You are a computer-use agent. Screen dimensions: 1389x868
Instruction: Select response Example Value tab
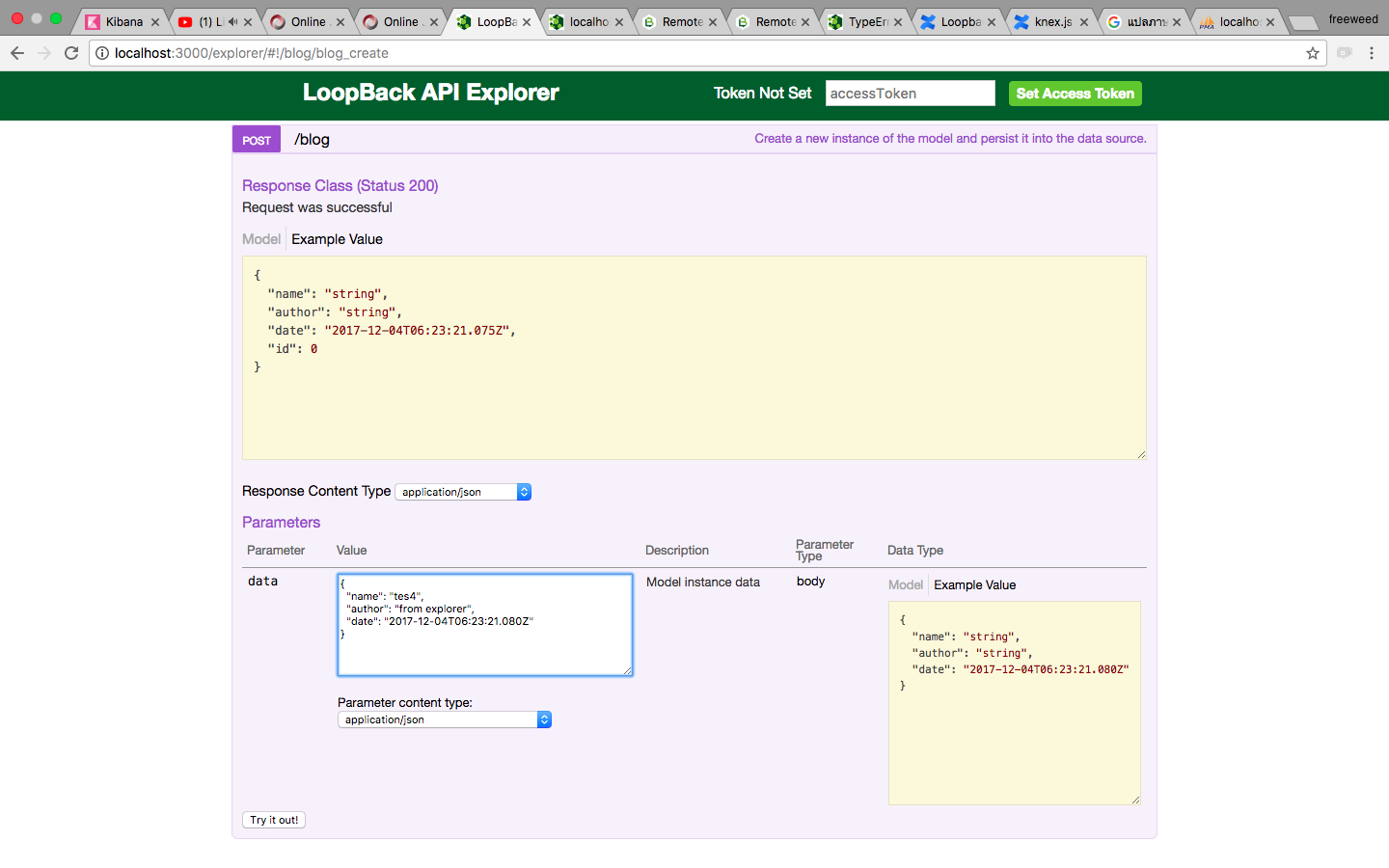337,239
